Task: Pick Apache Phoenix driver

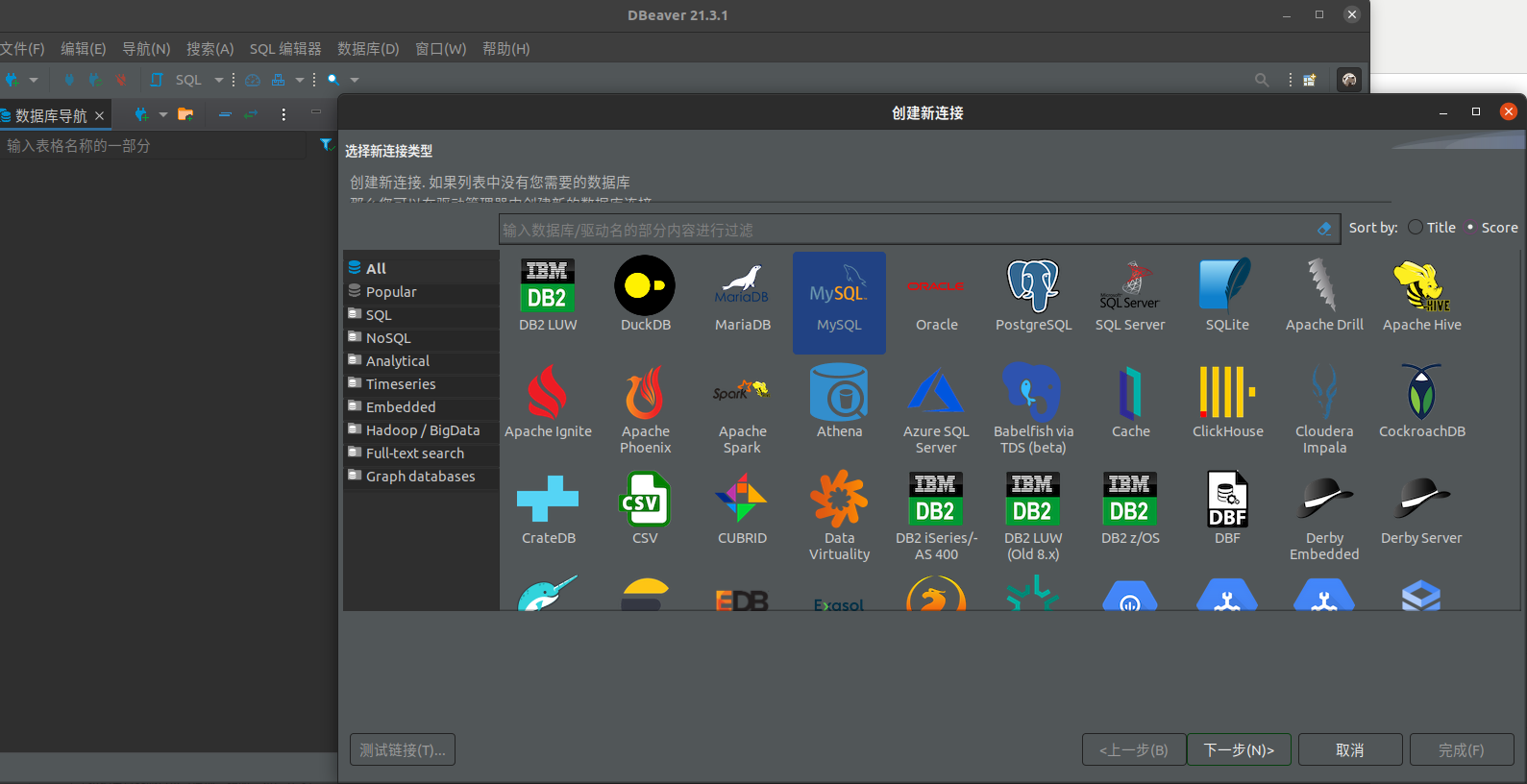Action: pos(645,410)
